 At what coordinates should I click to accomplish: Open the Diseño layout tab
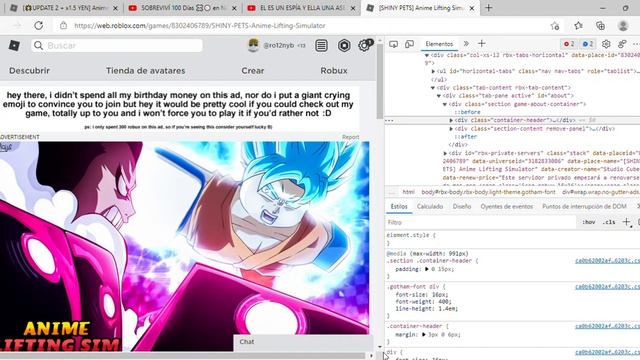pyautogui.click(x=462, y=207)
